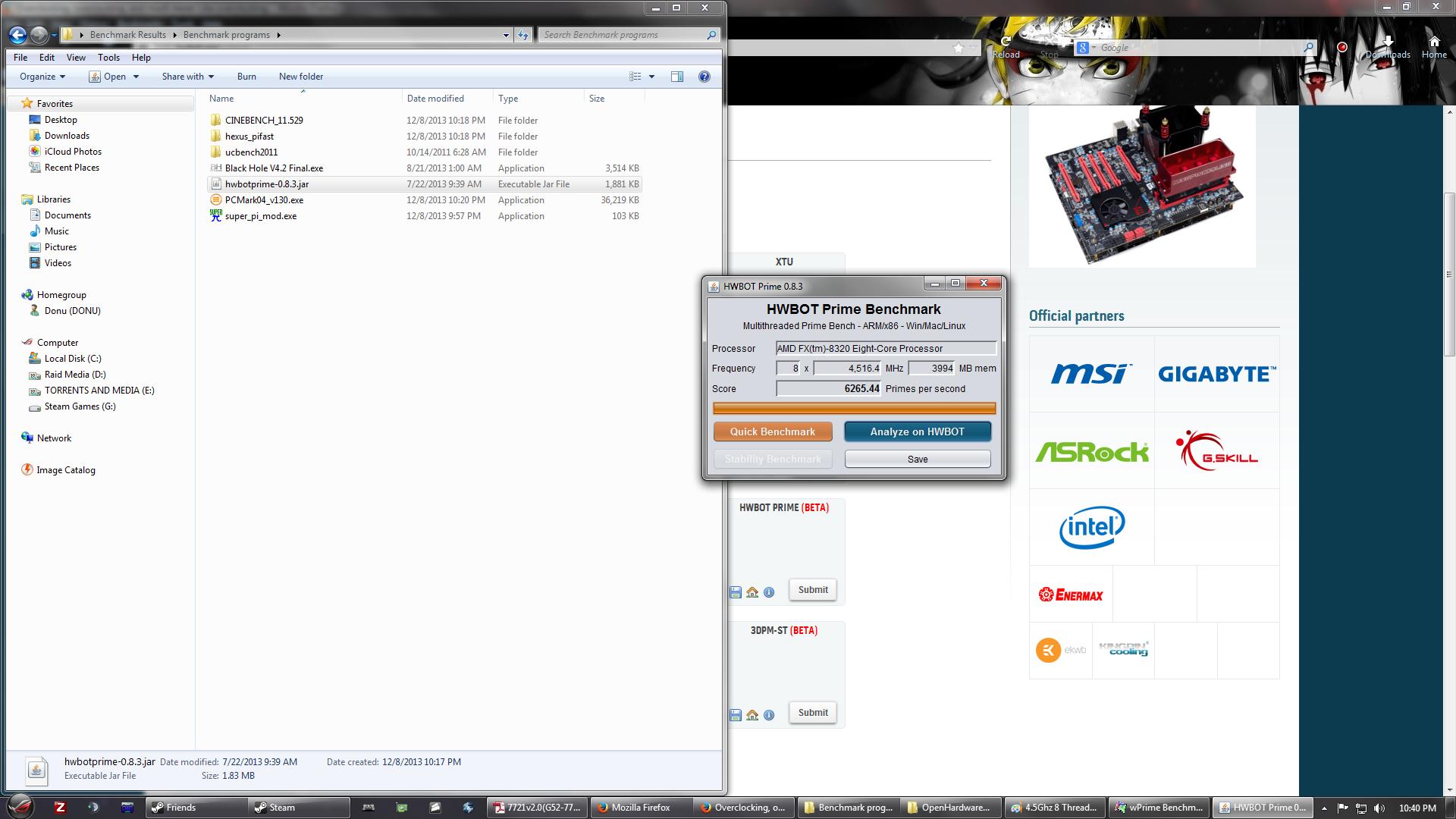Image resolution: width=1456 pixels, height=819 pixels.
Task: Open the ROG start orb
Action: point(21,807)
